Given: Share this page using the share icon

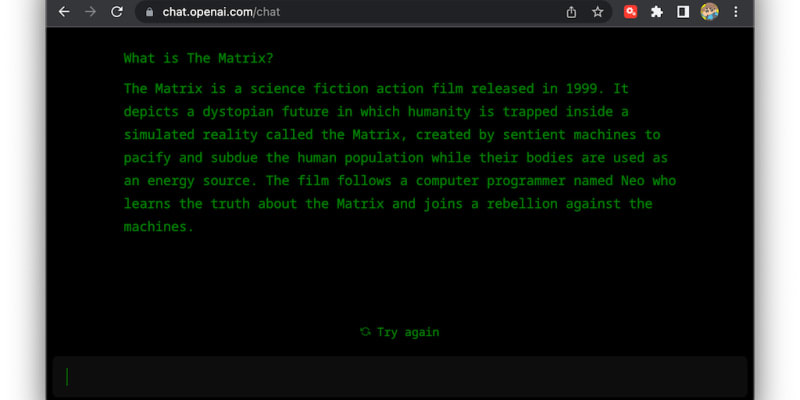Looking at the screenshot, I should pyautogui.click(x=571, y=12).
